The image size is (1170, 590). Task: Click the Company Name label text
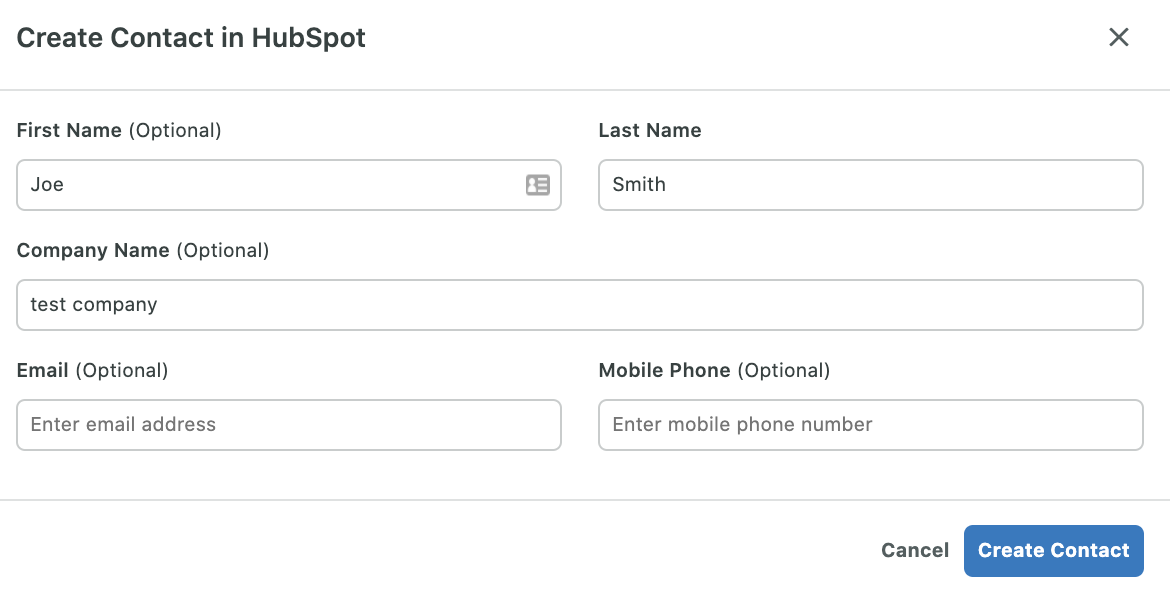93,251
